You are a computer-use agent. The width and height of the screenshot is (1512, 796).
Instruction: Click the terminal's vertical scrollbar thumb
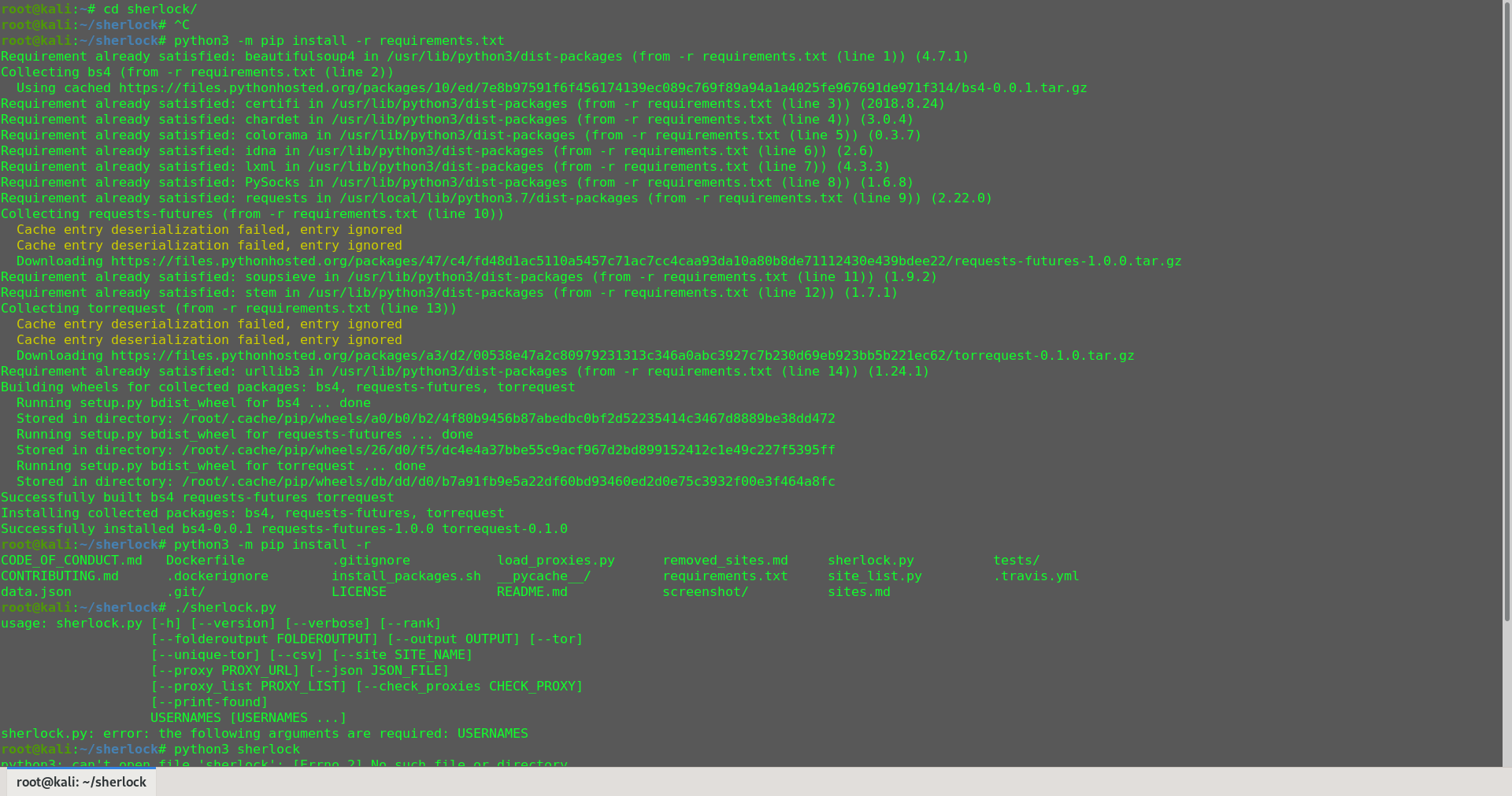(x=1507, y=311)
